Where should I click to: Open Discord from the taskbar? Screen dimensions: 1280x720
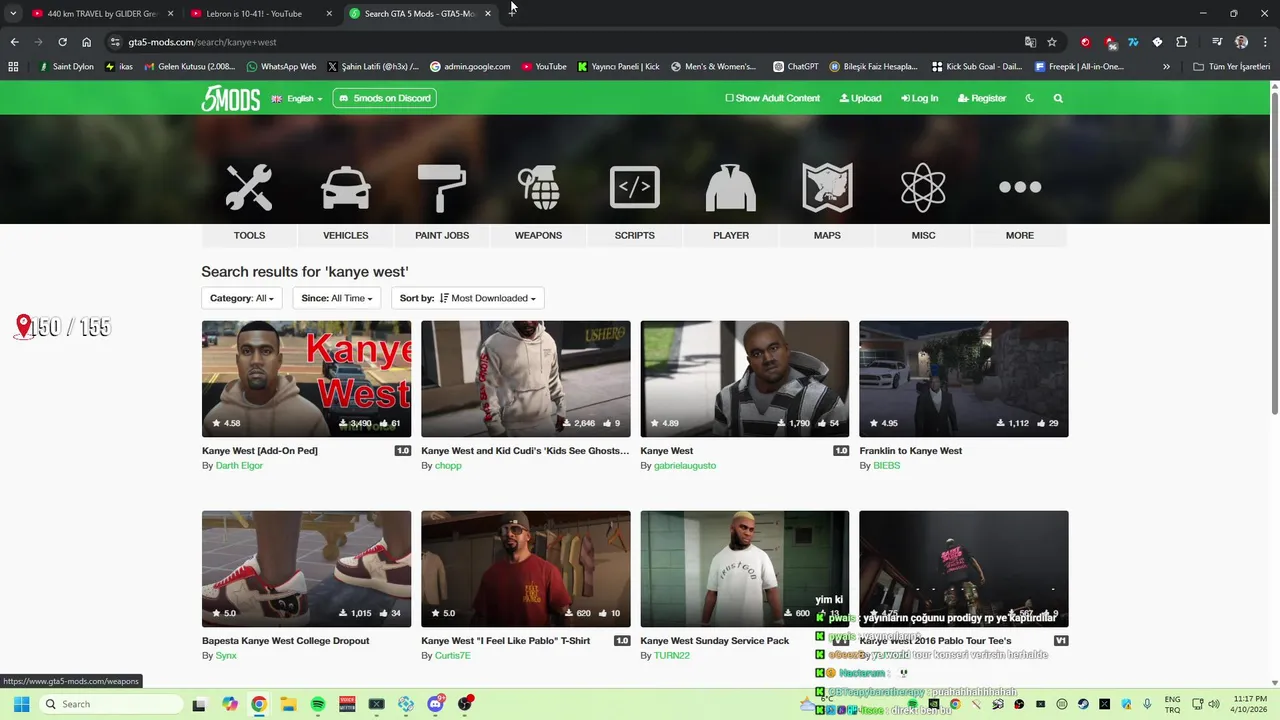click(x=435, y=704)
